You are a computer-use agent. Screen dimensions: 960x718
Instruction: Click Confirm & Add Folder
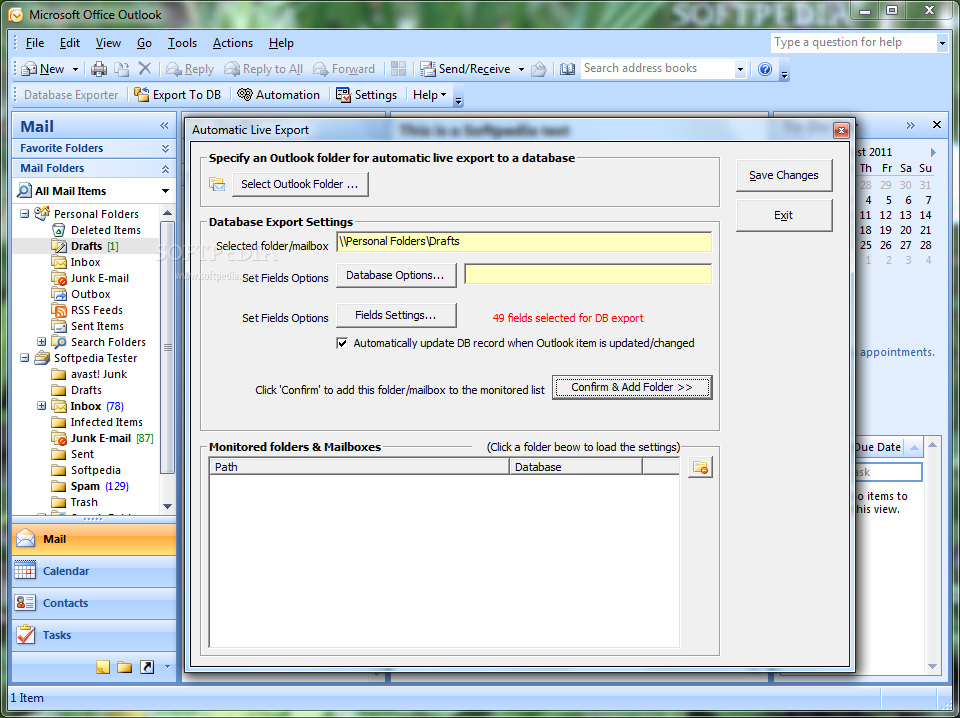coord(632,387)
